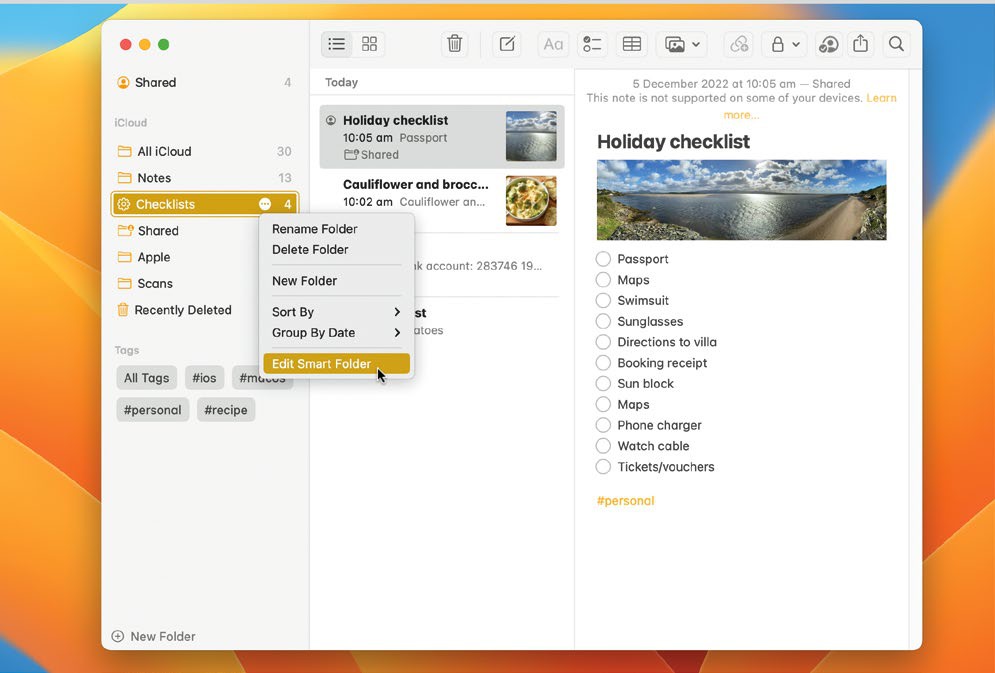Open the photo media dropdown
The image size is (995, 673).
(682, 44)
